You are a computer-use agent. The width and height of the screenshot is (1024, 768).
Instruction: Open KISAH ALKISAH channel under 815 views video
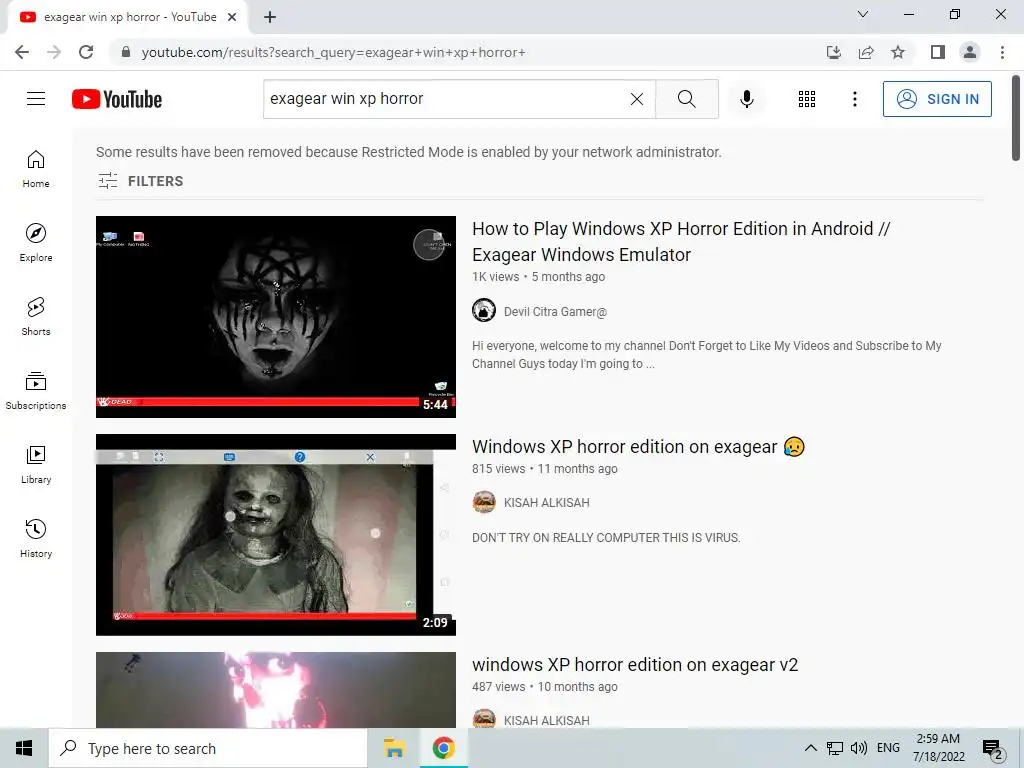(x=547, y=503)
